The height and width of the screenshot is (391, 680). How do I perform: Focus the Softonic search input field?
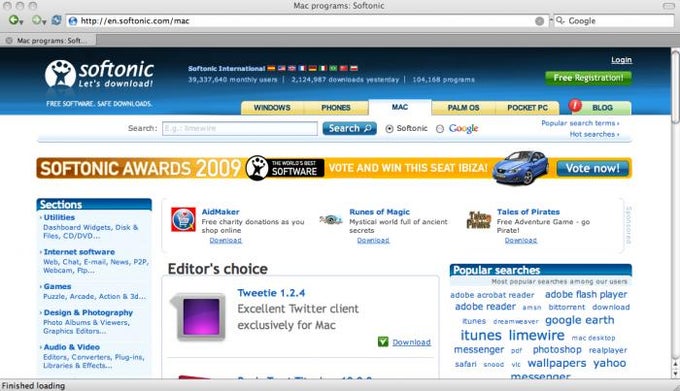pos(240,128)
